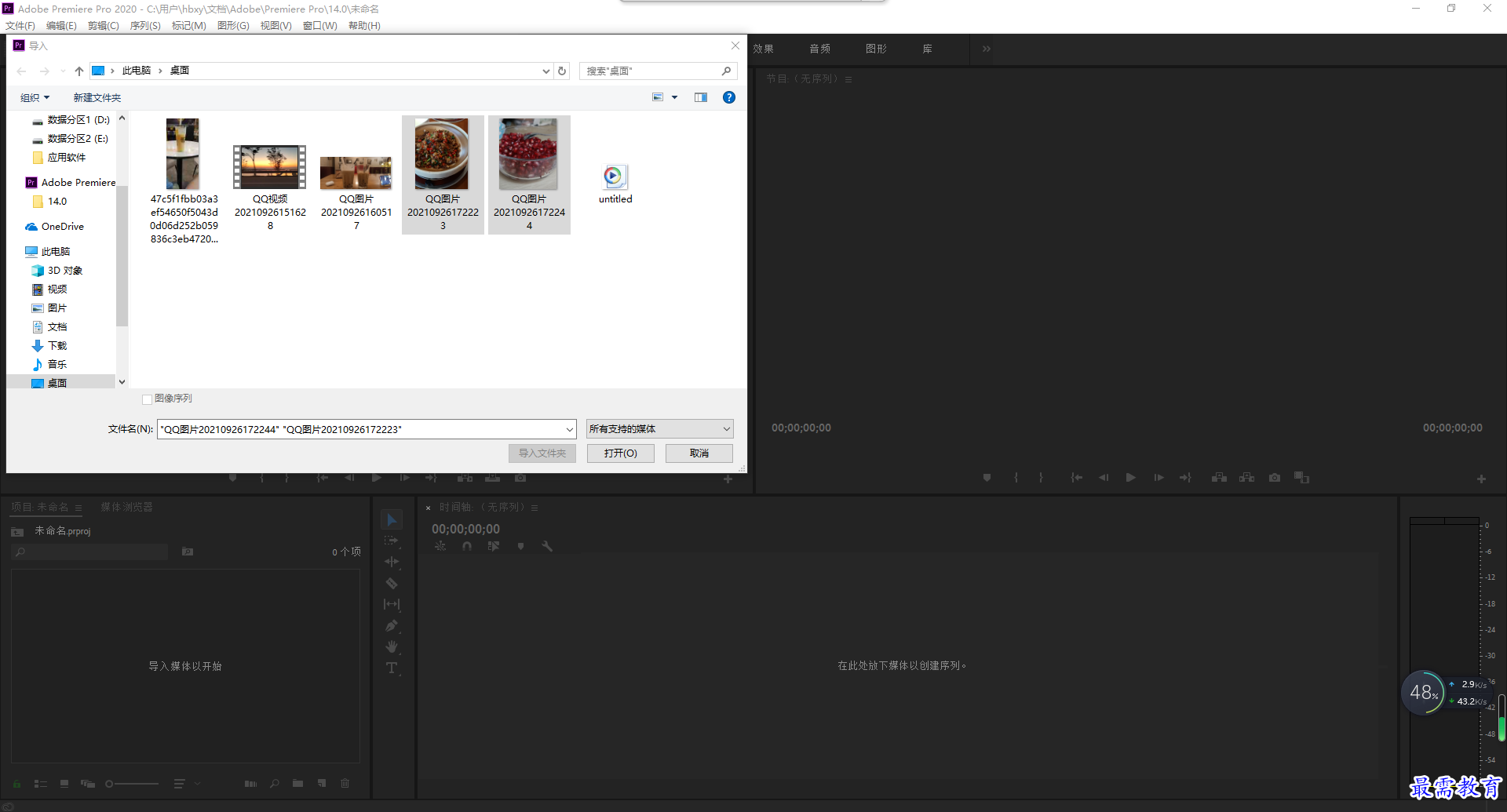
Task: Click the project thumbnail zoom slider
Action: point(132,783)
